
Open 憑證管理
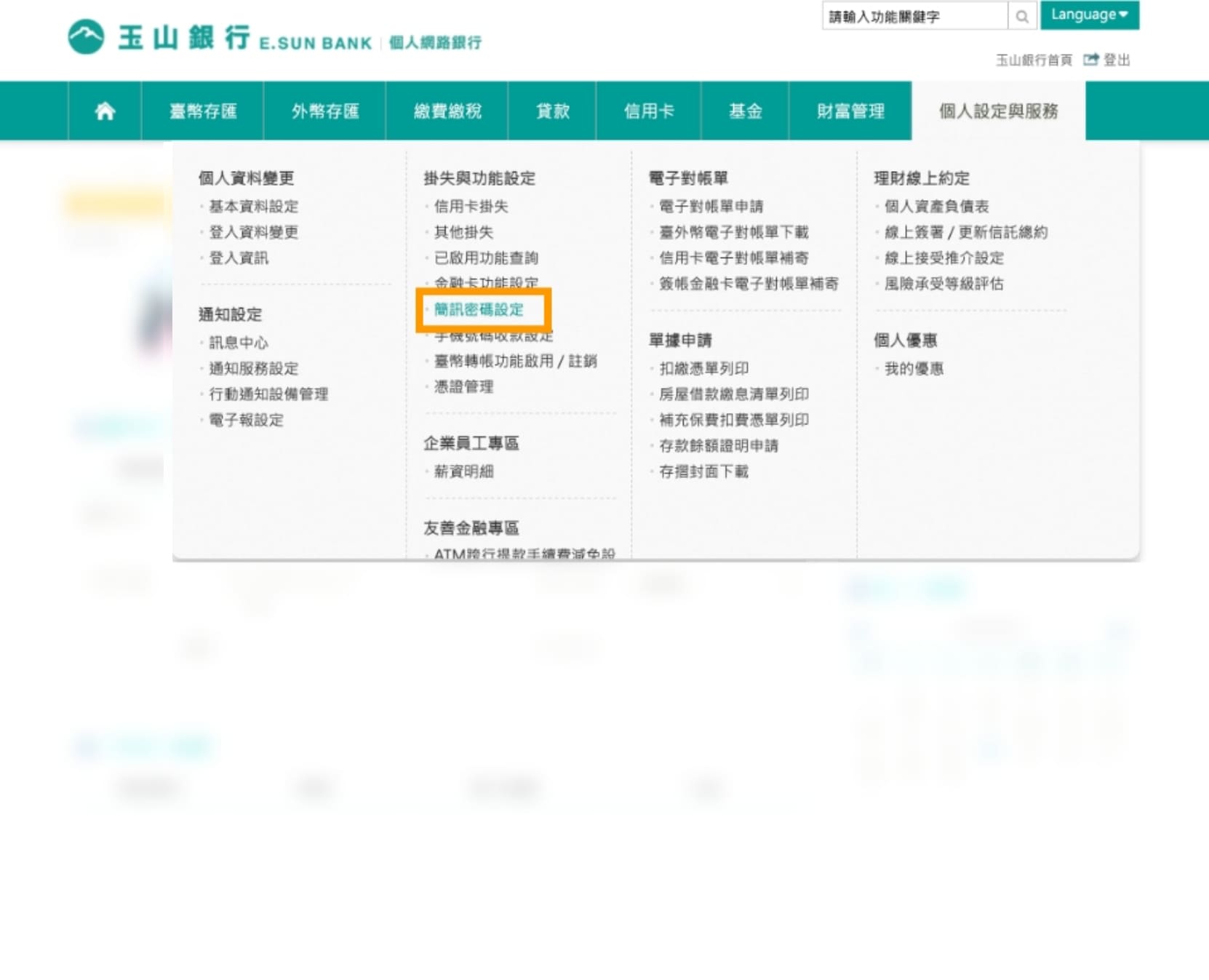pyautogui.click(x=463, y=386)
